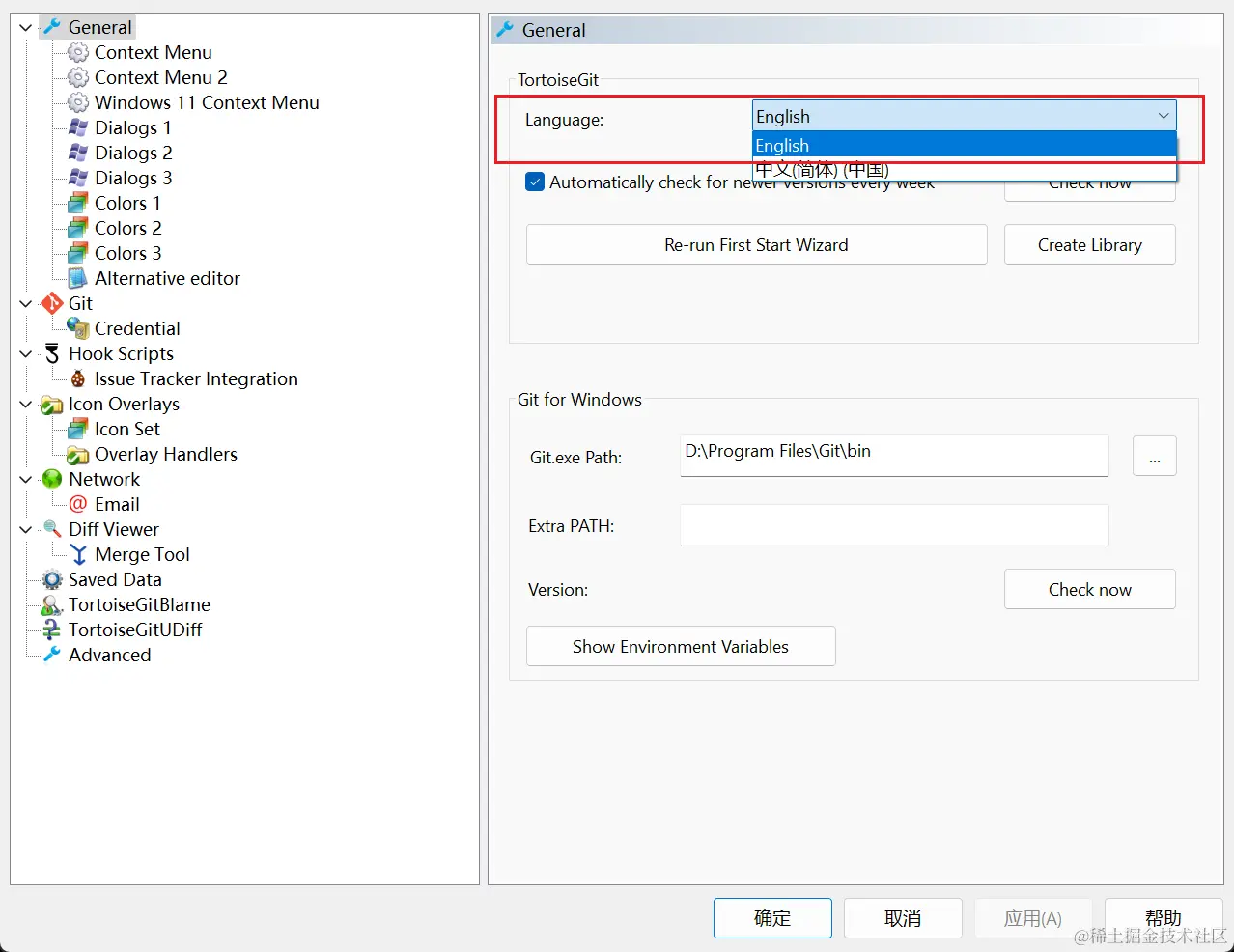Click the TortoiseGitUDiff icon
The height and width of the screenshot is (952, 1234).
(x=52, y=630)
